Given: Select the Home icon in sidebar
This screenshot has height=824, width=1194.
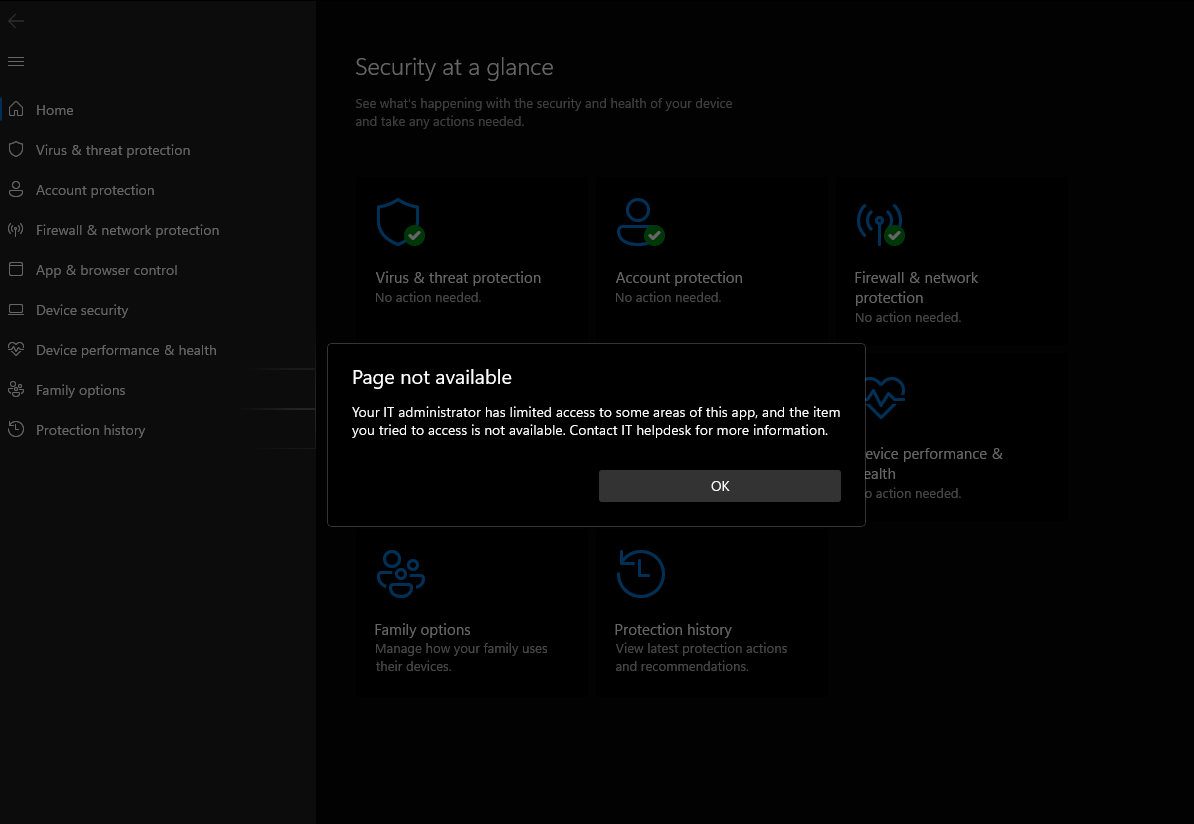Looking at the screenshot, I should coord(16,110).
